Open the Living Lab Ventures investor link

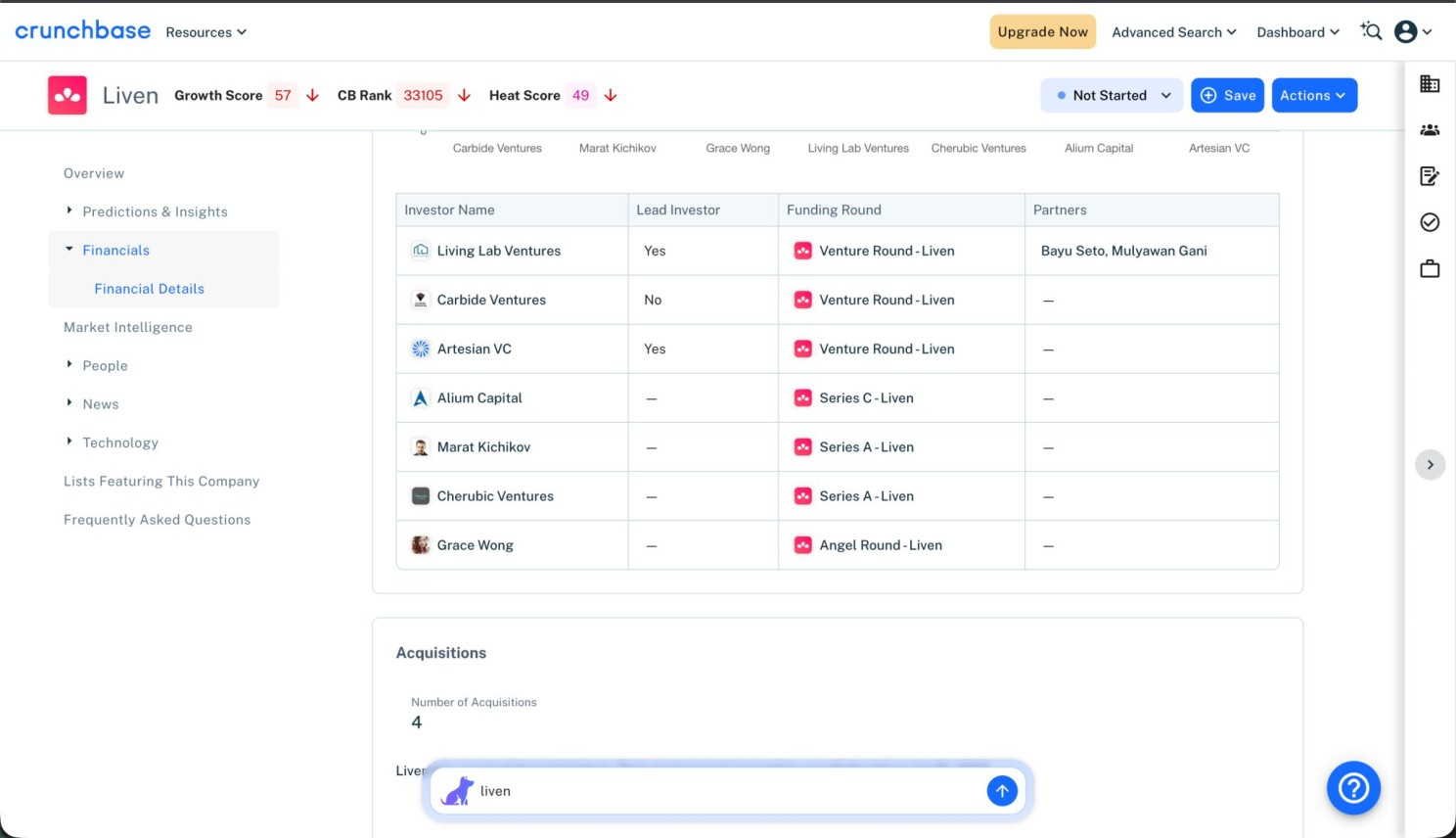coord(499,251)
